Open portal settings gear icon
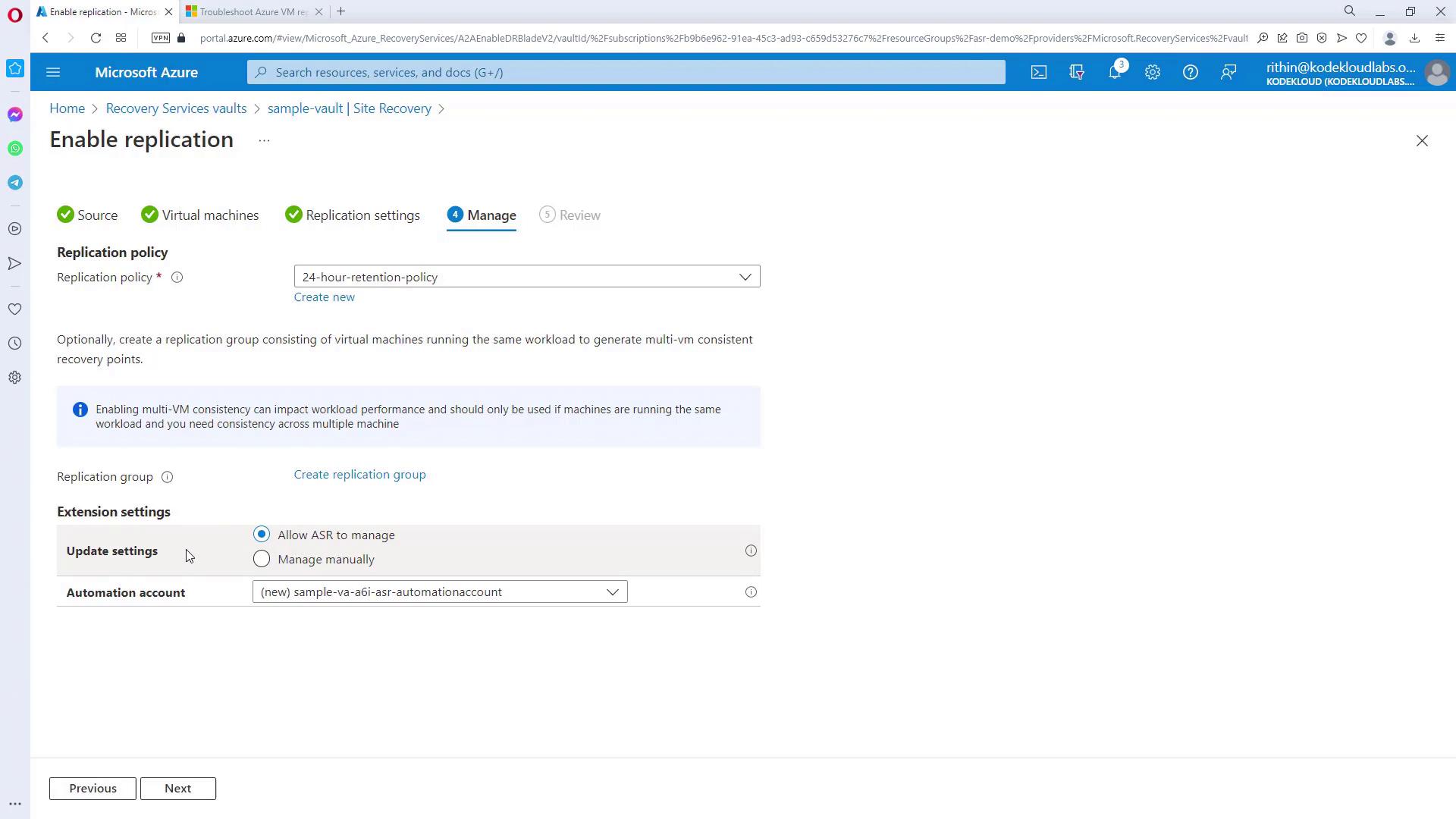This screenshot has width=1456, height=819. click(1152, 72)
